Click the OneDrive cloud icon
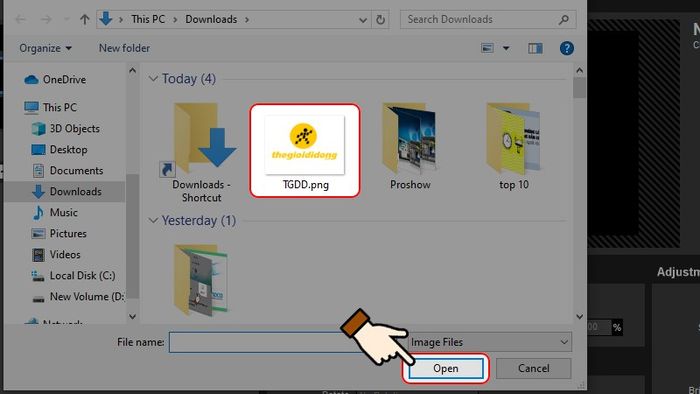Image resolution: width=700 pixels, height=394 pixels. pyautogui.click(x=31, y=79)
